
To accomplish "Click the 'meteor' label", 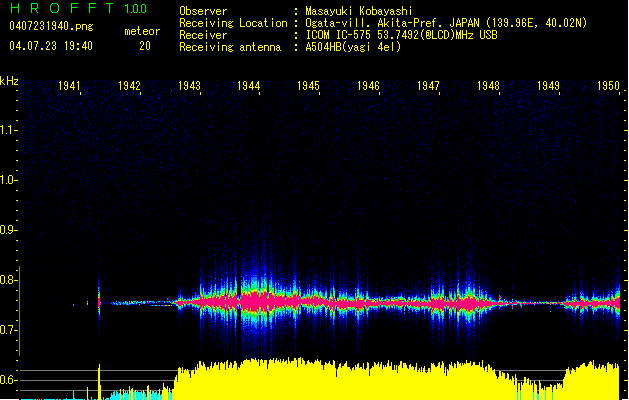I will 142,31.
